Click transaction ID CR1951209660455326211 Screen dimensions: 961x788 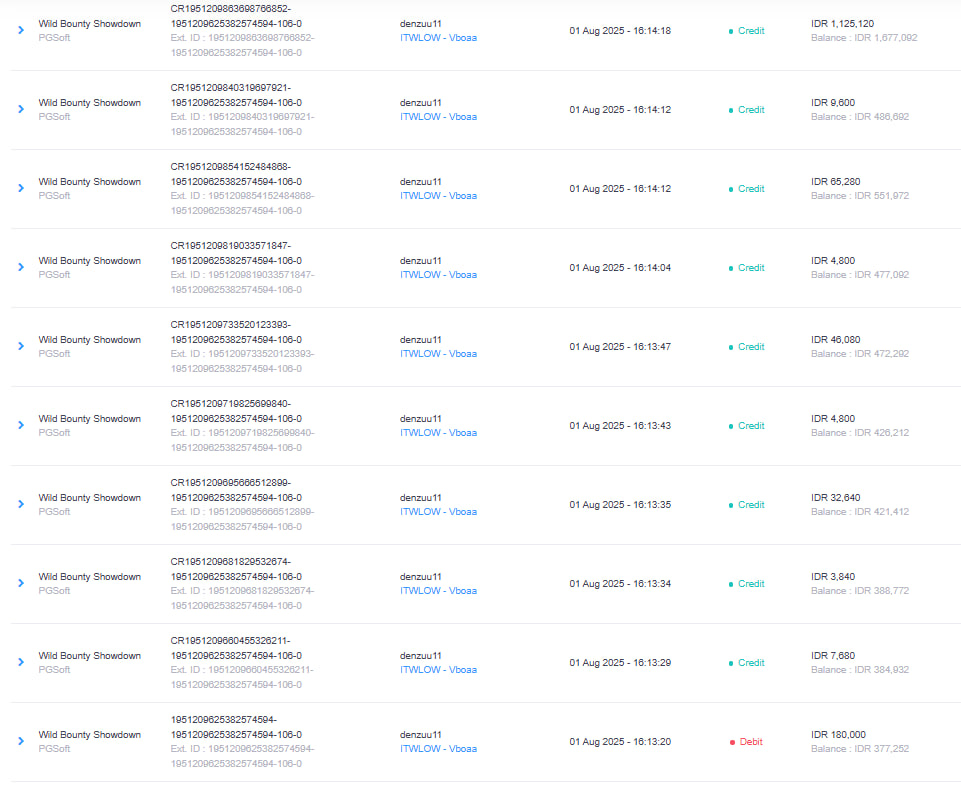click(230, 641)
